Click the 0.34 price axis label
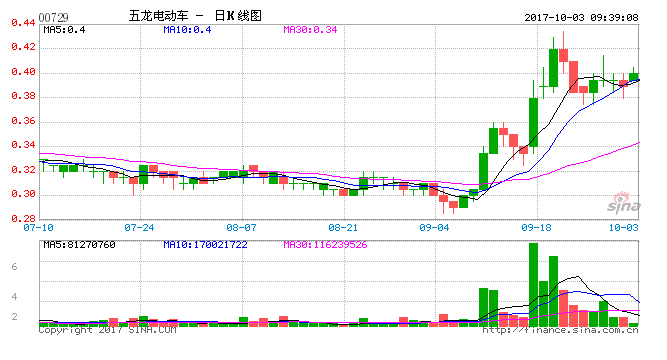The image size is (667, 360). [23, 145]
